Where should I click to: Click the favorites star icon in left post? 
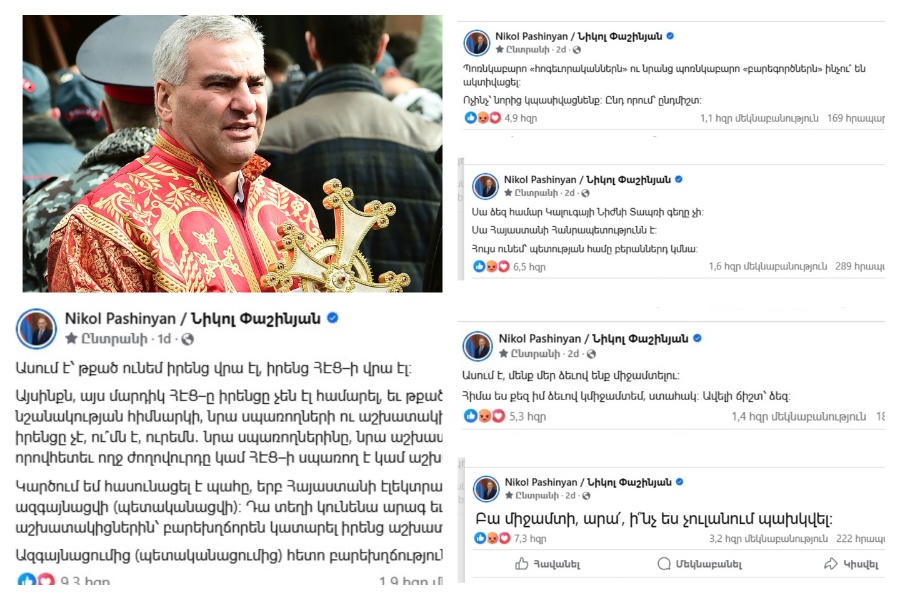71,339
